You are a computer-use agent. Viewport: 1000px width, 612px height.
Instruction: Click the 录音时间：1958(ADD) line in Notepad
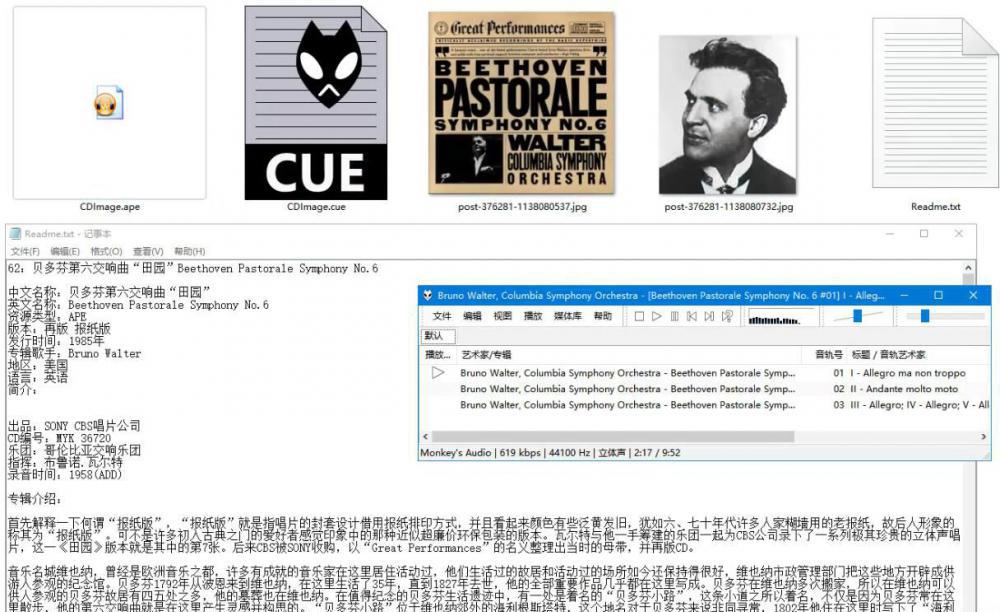(x=64, y=474)
